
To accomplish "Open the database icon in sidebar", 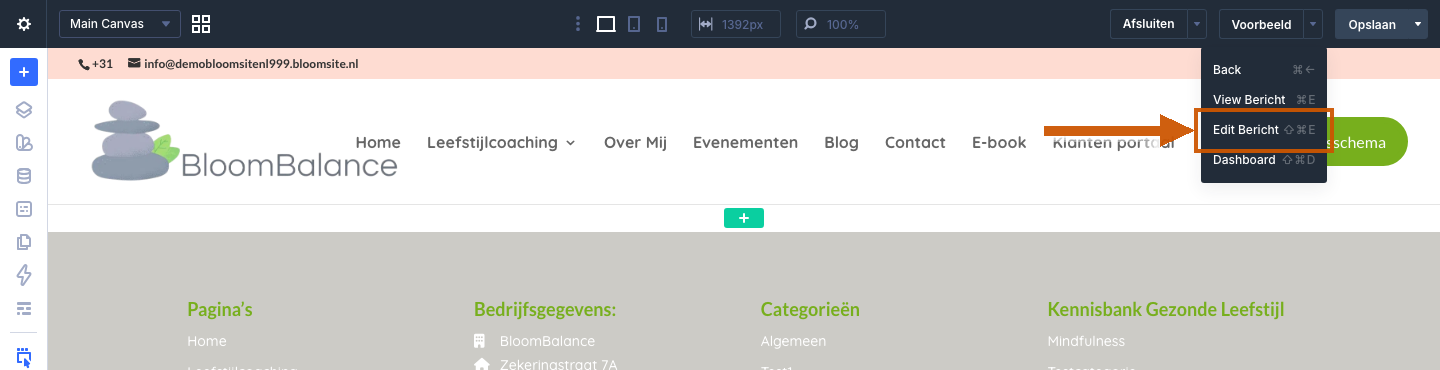I will [24, 176].
